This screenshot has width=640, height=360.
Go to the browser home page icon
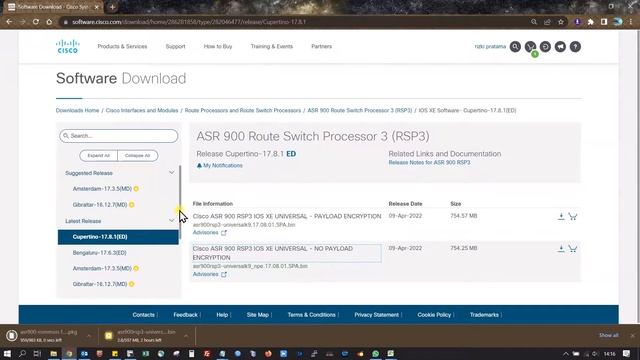49,22
